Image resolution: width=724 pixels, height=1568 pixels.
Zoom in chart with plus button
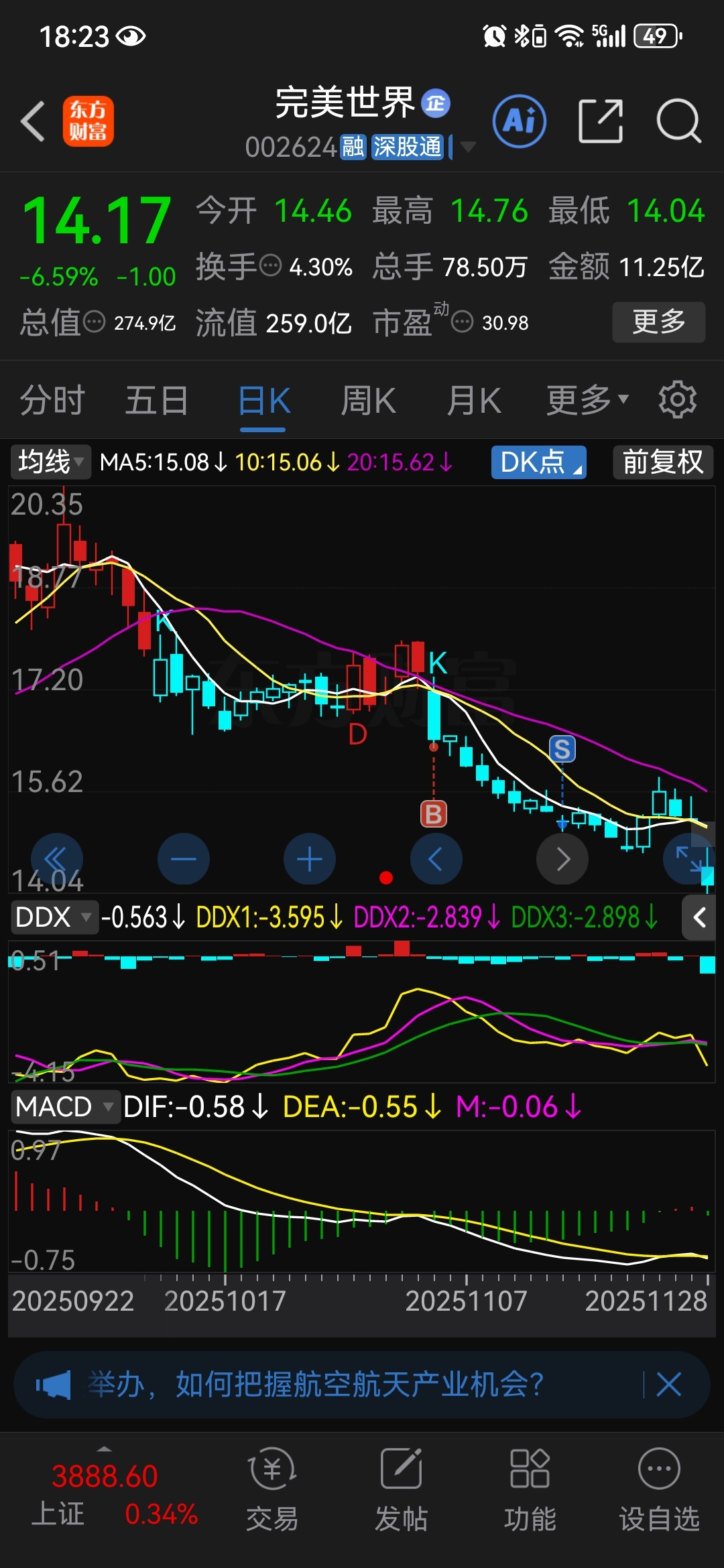point(310,859)
